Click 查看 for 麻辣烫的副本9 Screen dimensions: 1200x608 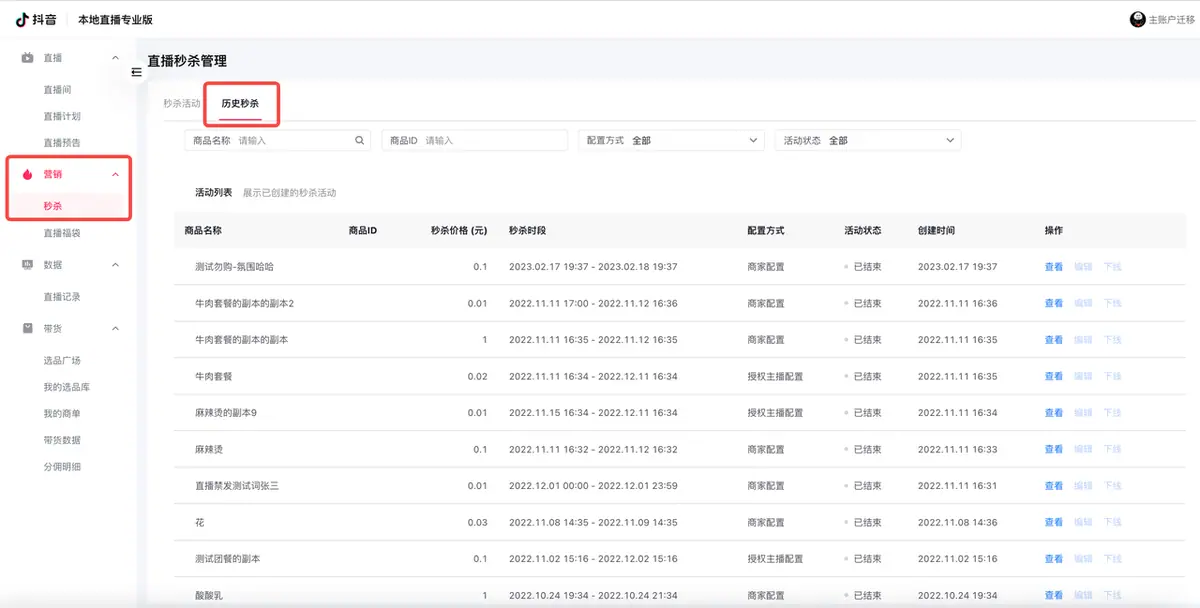(1054, 413)
